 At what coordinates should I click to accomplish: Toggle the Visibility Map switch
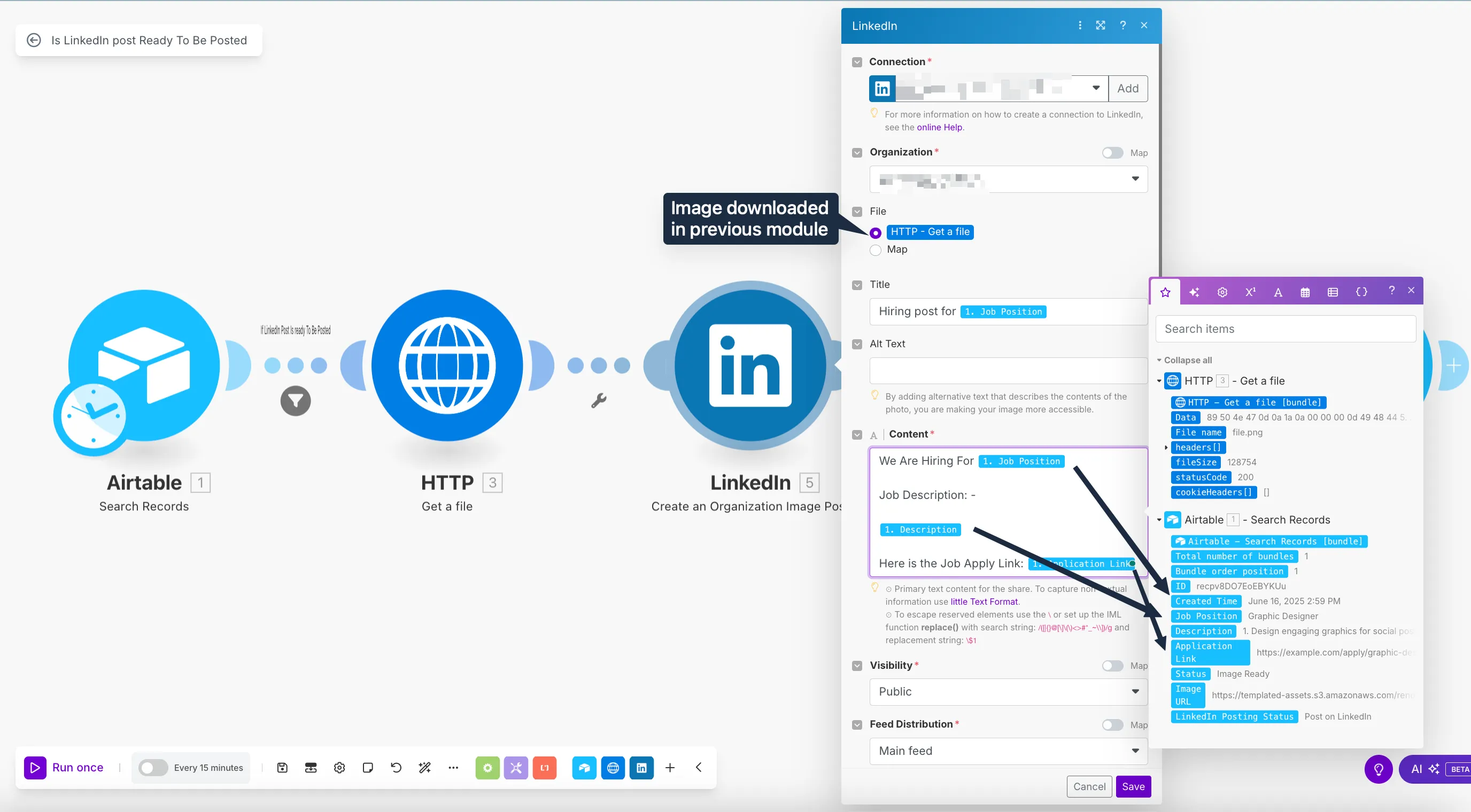(x=1112, y=665)
